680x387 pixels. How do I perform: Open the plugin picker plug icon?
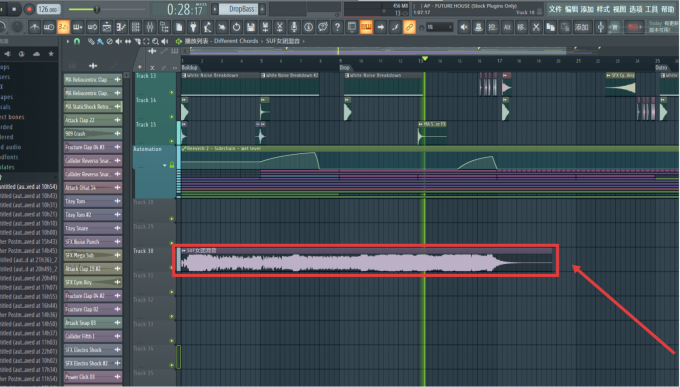click(x=193, y=27)
